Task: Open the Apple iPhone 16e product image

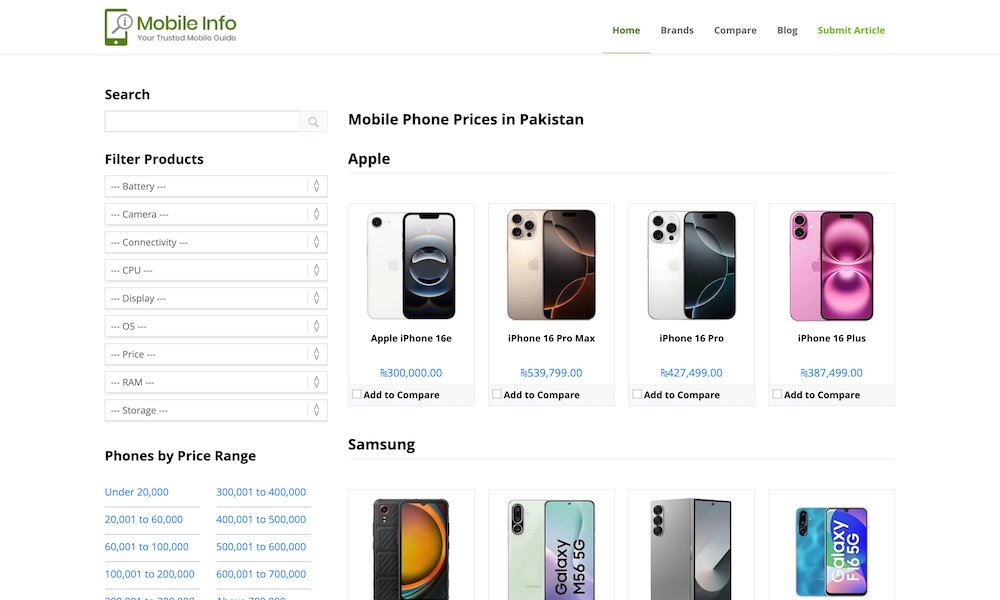Action: pyautogui.click(x=411, y=265)
